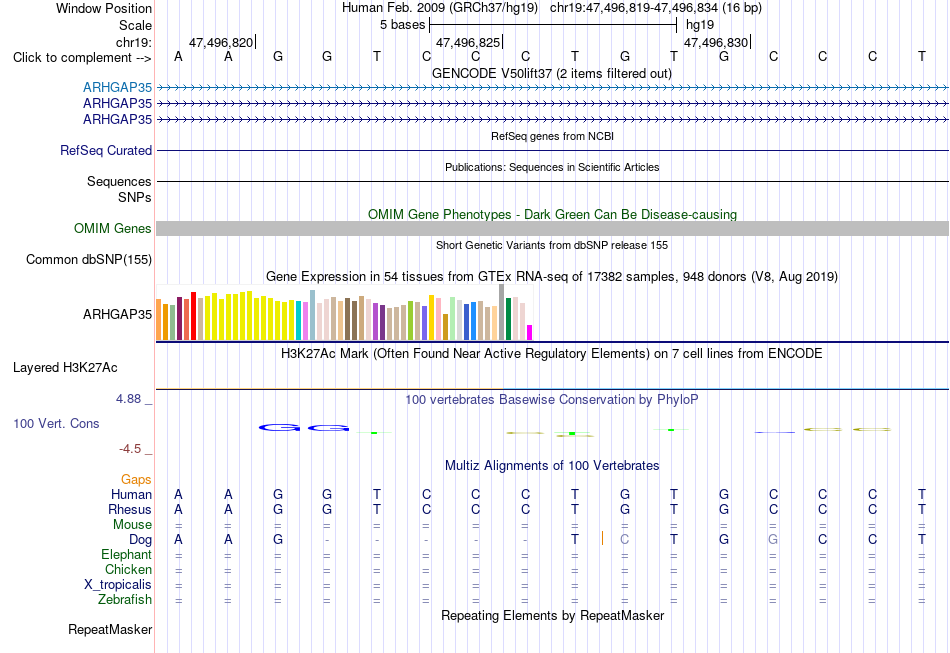Click 'Repeating Elements by RepeatMasker' title
This screenshot has height=653, width=950.
tap(553, 615)
